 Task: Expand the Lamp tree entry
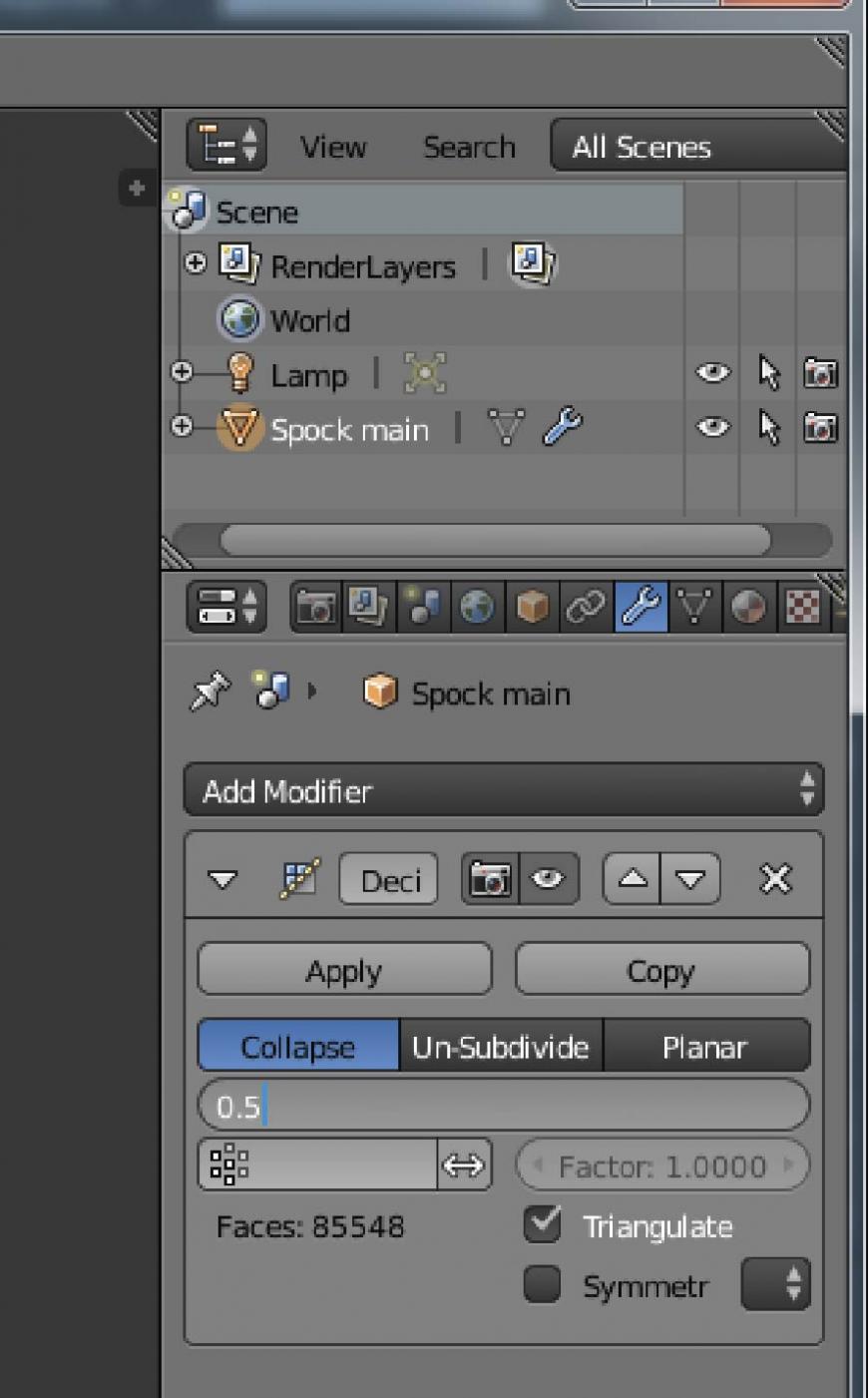(x=182, y=371)
